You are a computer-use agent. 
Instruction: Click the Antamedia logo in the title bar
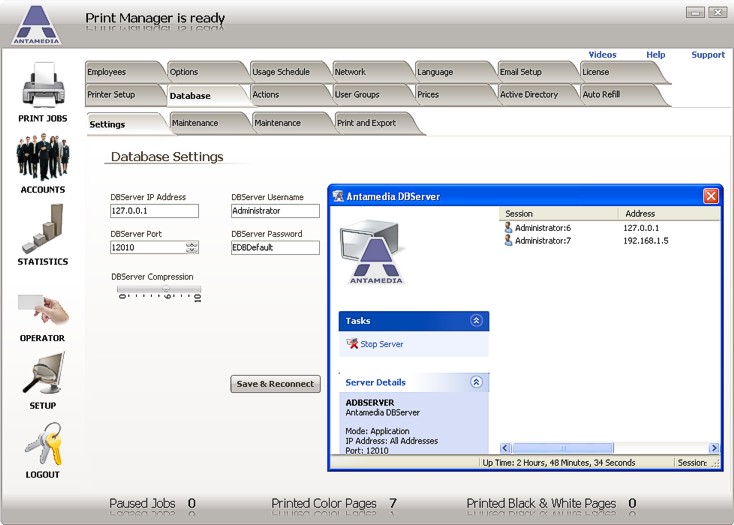(x=37, y=24)
